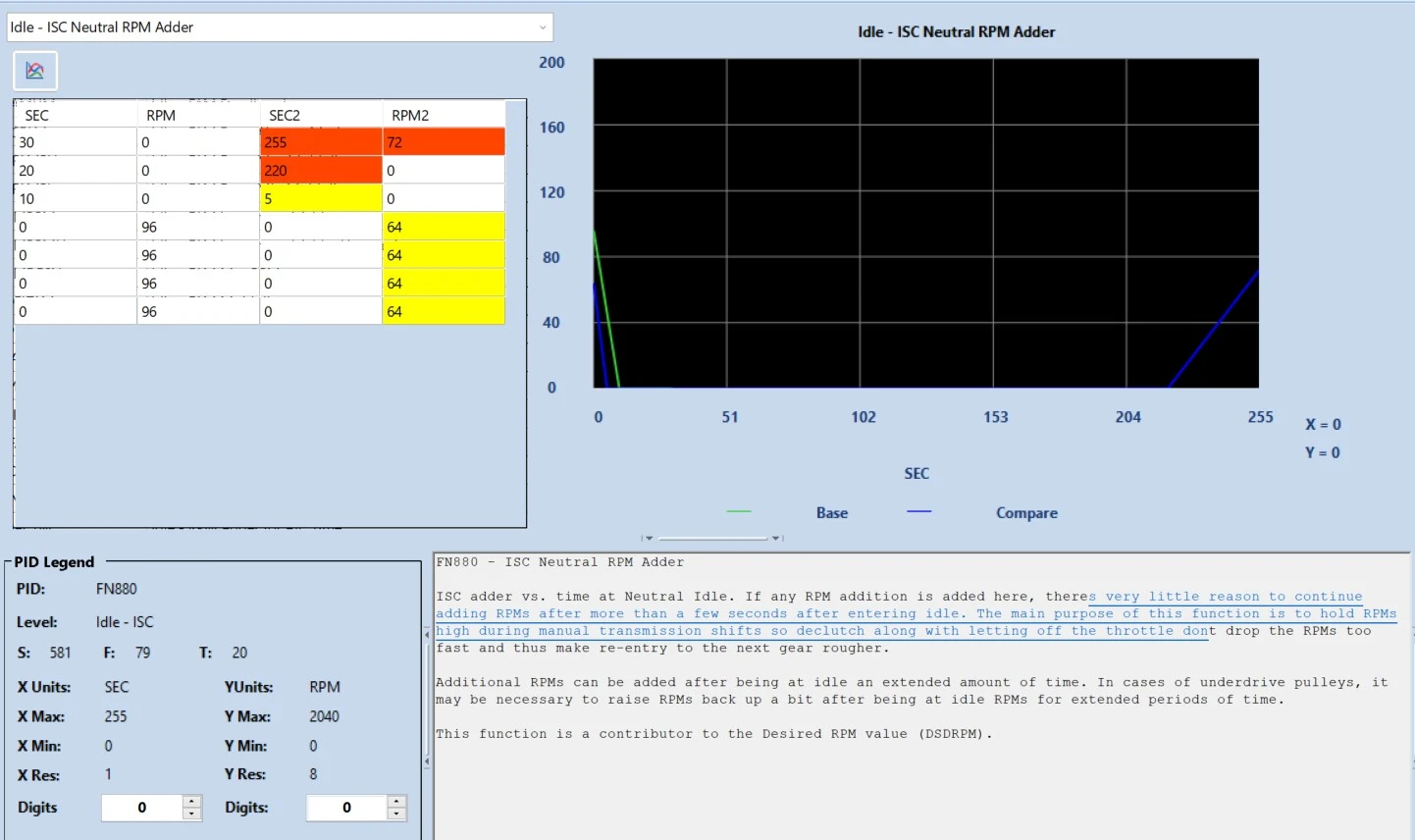Click the X = 0 cursor readout
Viewport: 1415px width, 840px height.
click(1323, 425)
